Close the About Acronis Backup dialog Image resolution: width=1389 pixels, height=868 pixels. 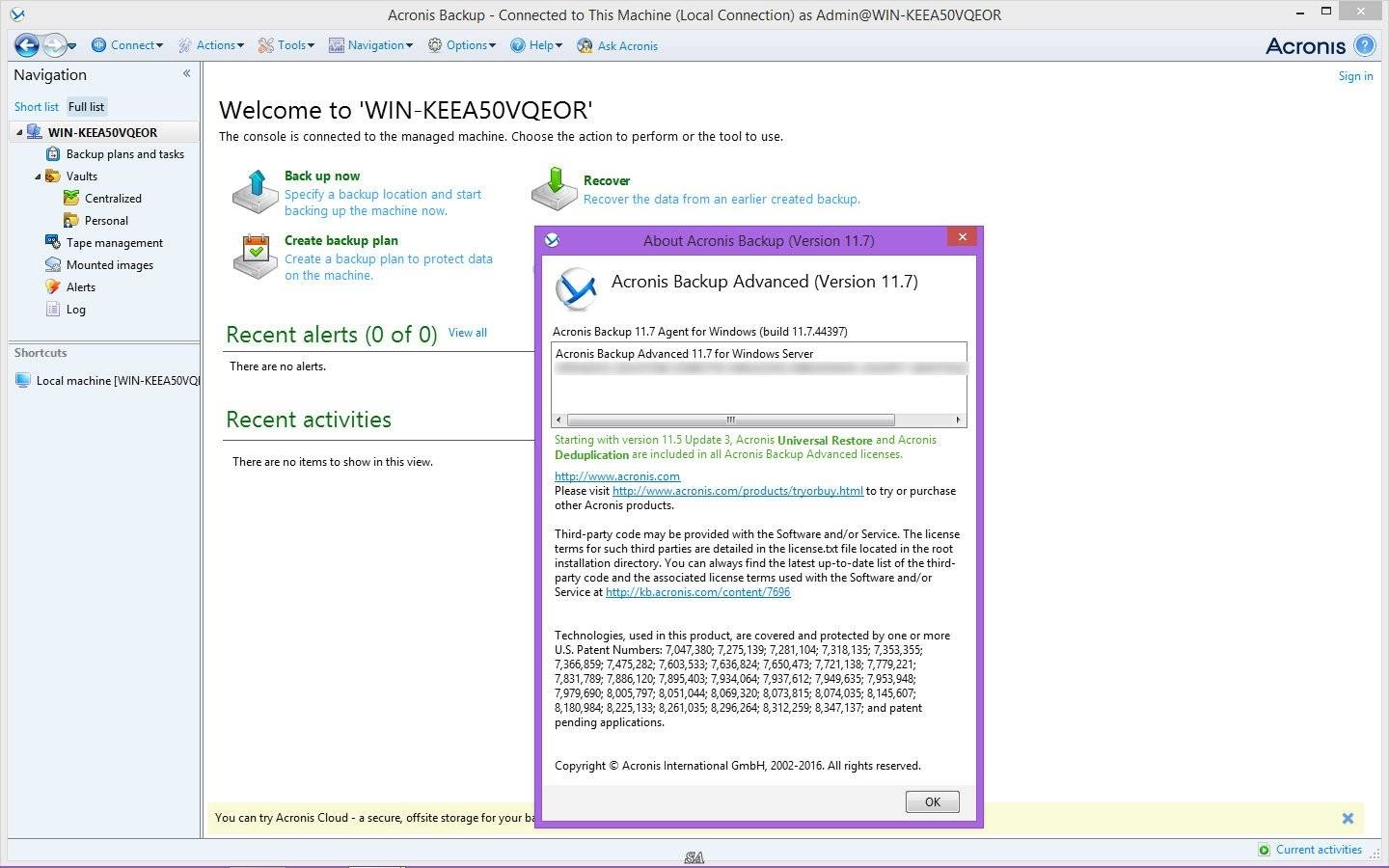[962, 237]
